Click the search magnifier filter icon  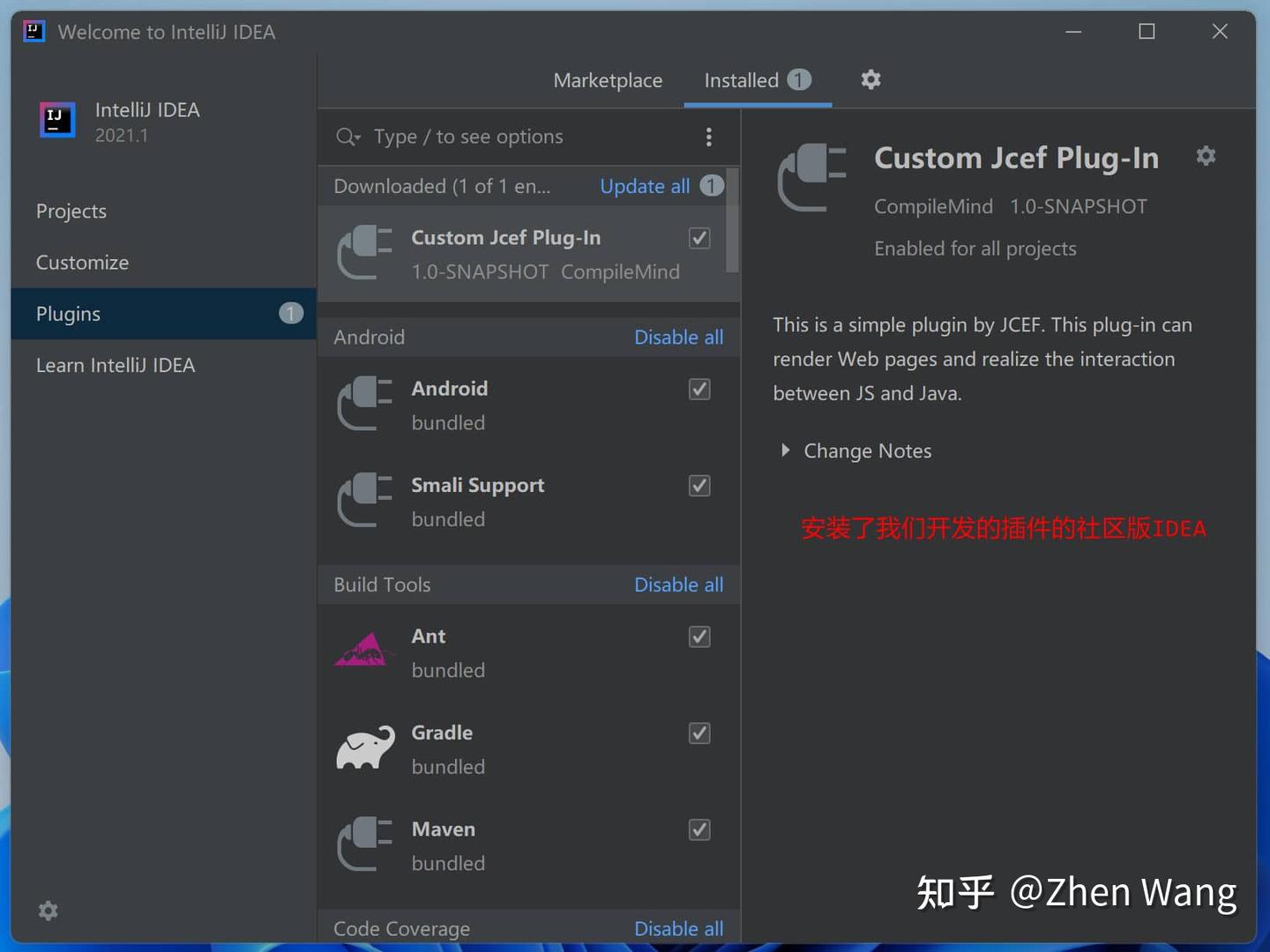(348, 137)
